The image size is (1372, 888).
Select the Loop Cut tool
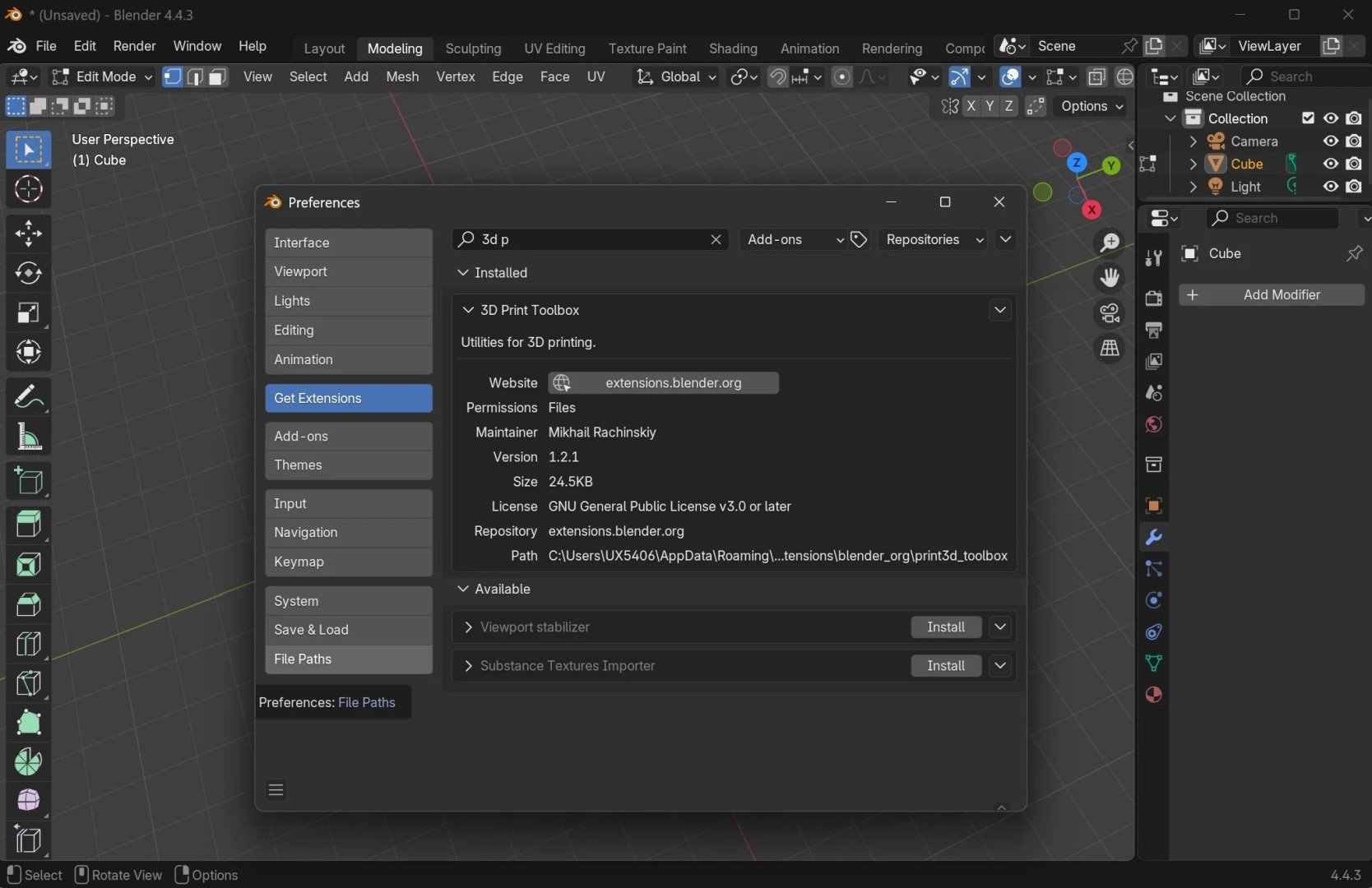(28, 644)
